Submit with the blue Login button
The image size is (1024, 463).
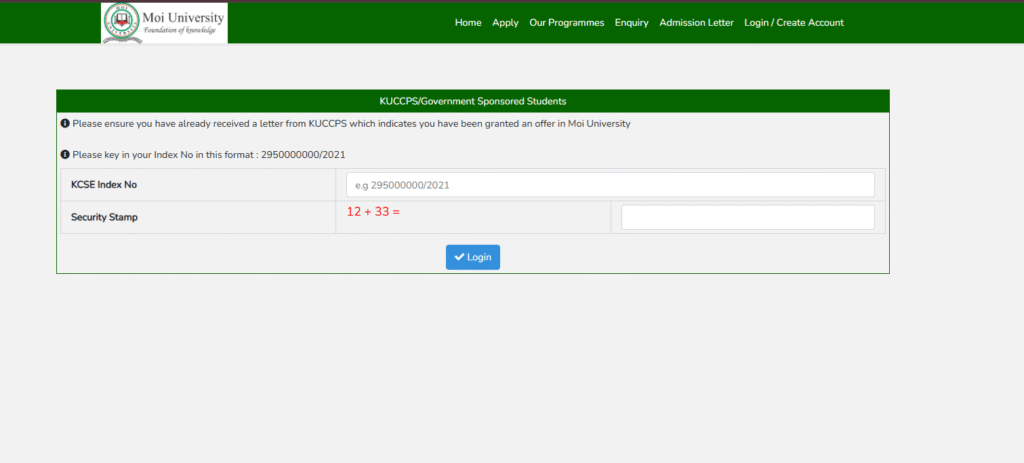473,257
